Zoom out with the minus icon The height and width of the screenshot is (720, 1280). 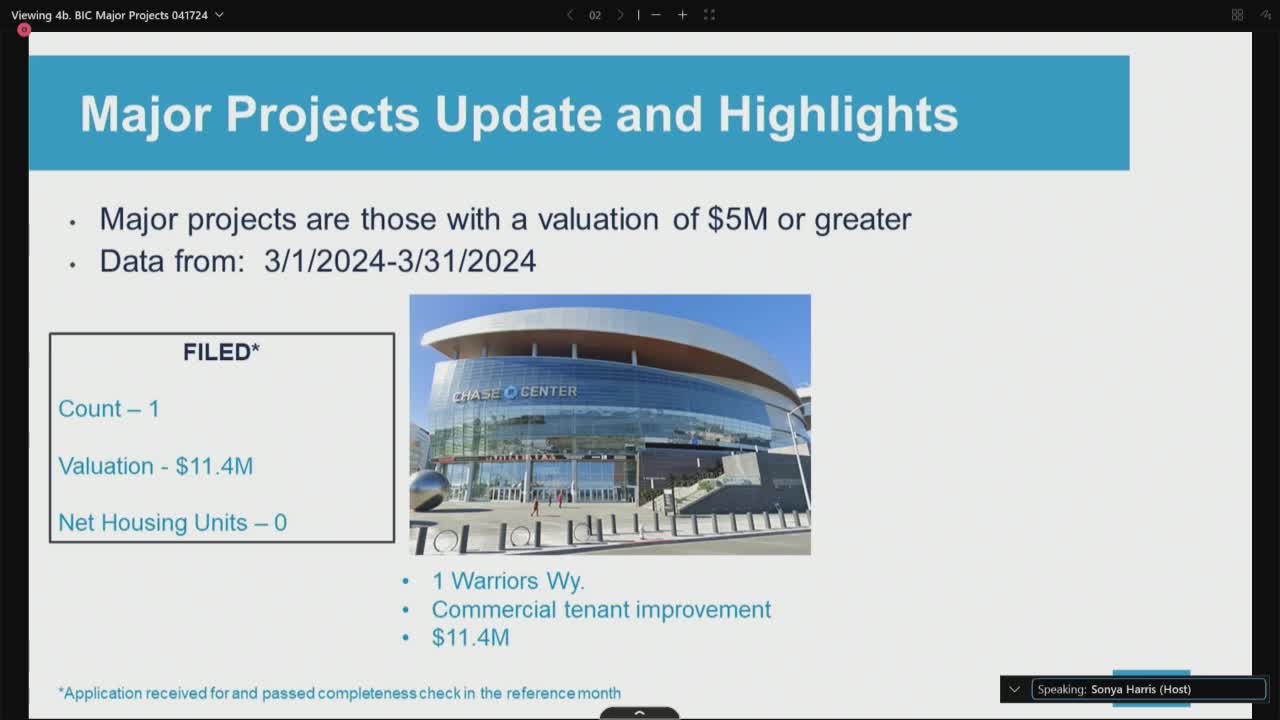click(655, 15)
